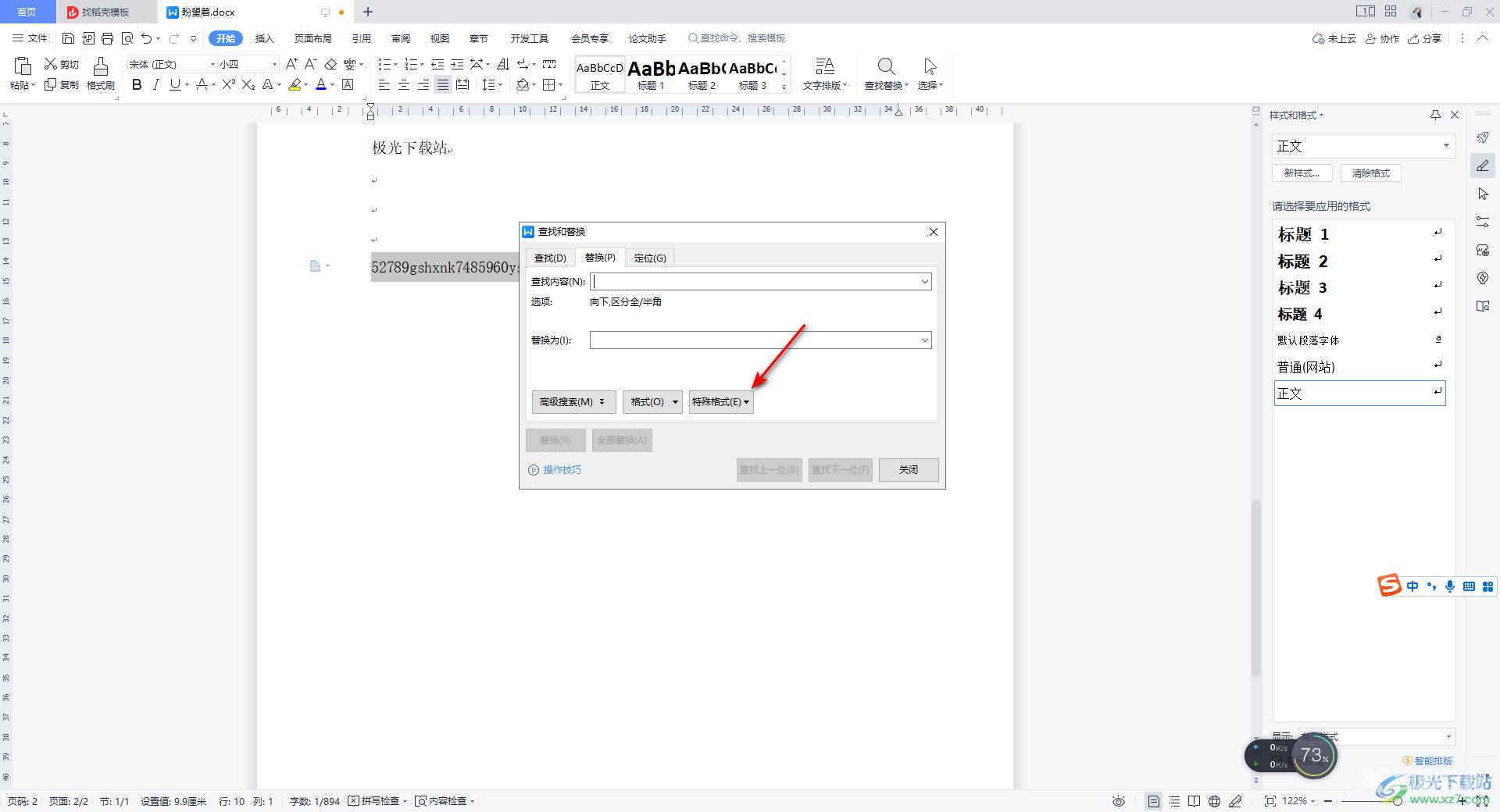The height and width of the screenshot is (812, 1500).
Task: Toggle Page Layout view in status bar
Action: click(1153, 801)
